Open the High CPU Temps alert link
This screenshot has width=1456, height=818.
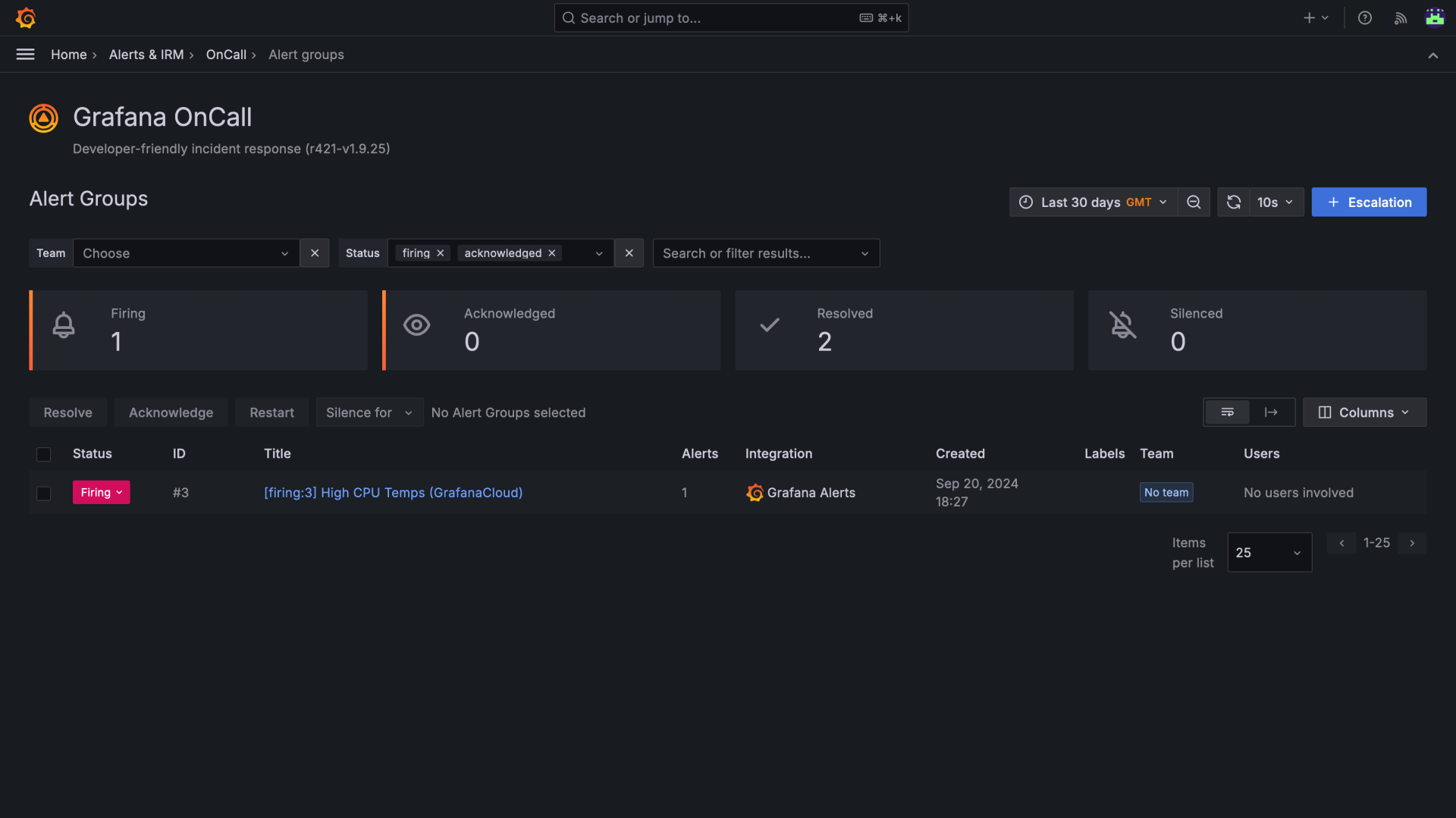click(x=393, y=493)
